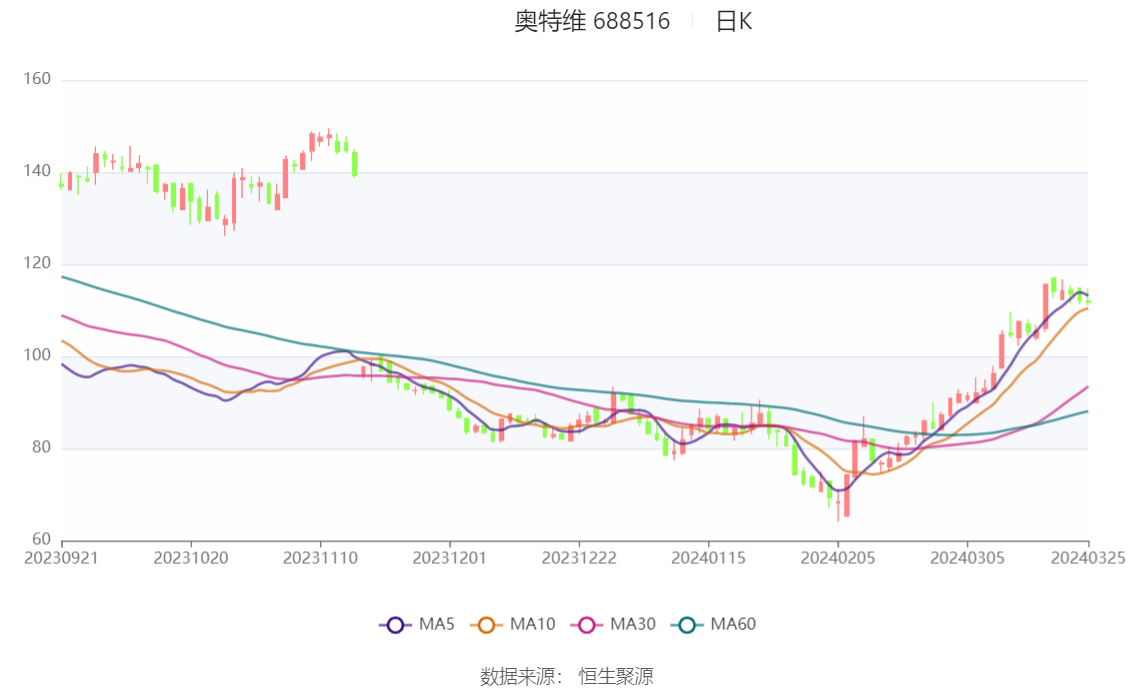Select the 80 price axis label
The width and height of the screenshot is (1134, 689).
point(41,448)
